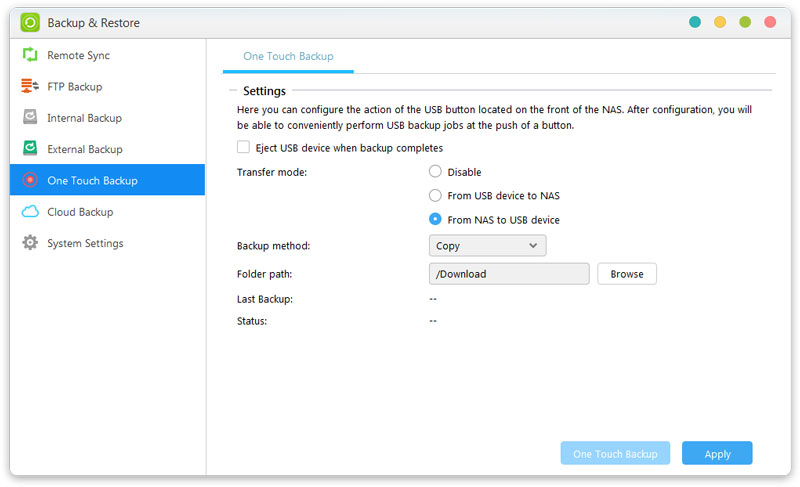The height and width of the screenshot is (487, 800).
Task: Enable Eject USB device when backup completes
Action: pyautogui.click(x=243, y=148)
